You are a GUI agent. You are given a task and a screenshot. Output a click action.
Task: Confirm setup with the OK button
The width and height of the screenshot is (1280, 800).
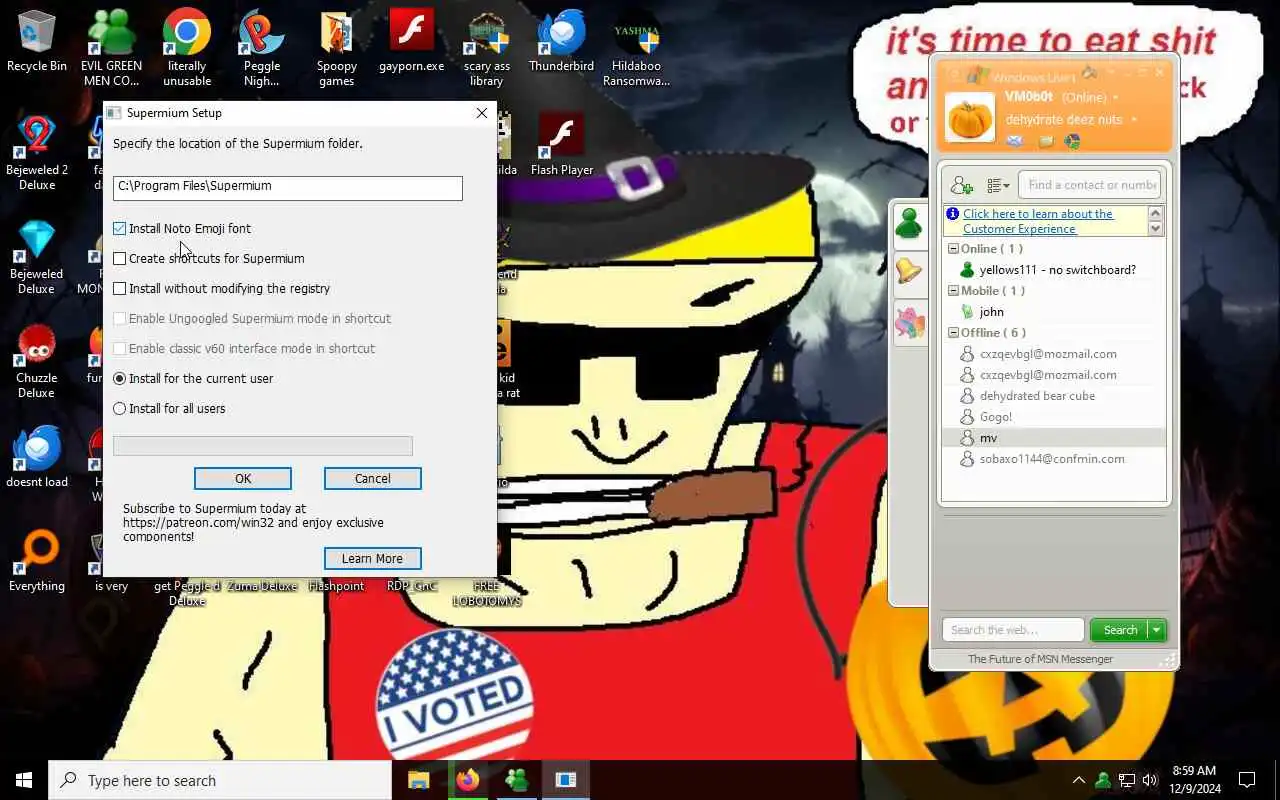(243, 479)
